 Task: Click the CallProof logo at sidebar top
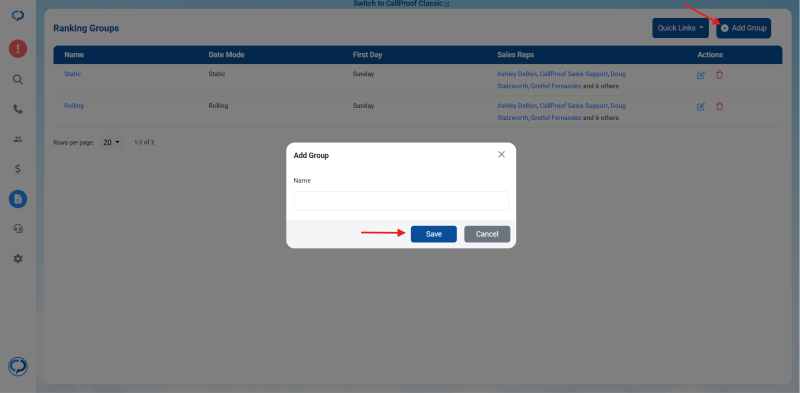point(18,16)
